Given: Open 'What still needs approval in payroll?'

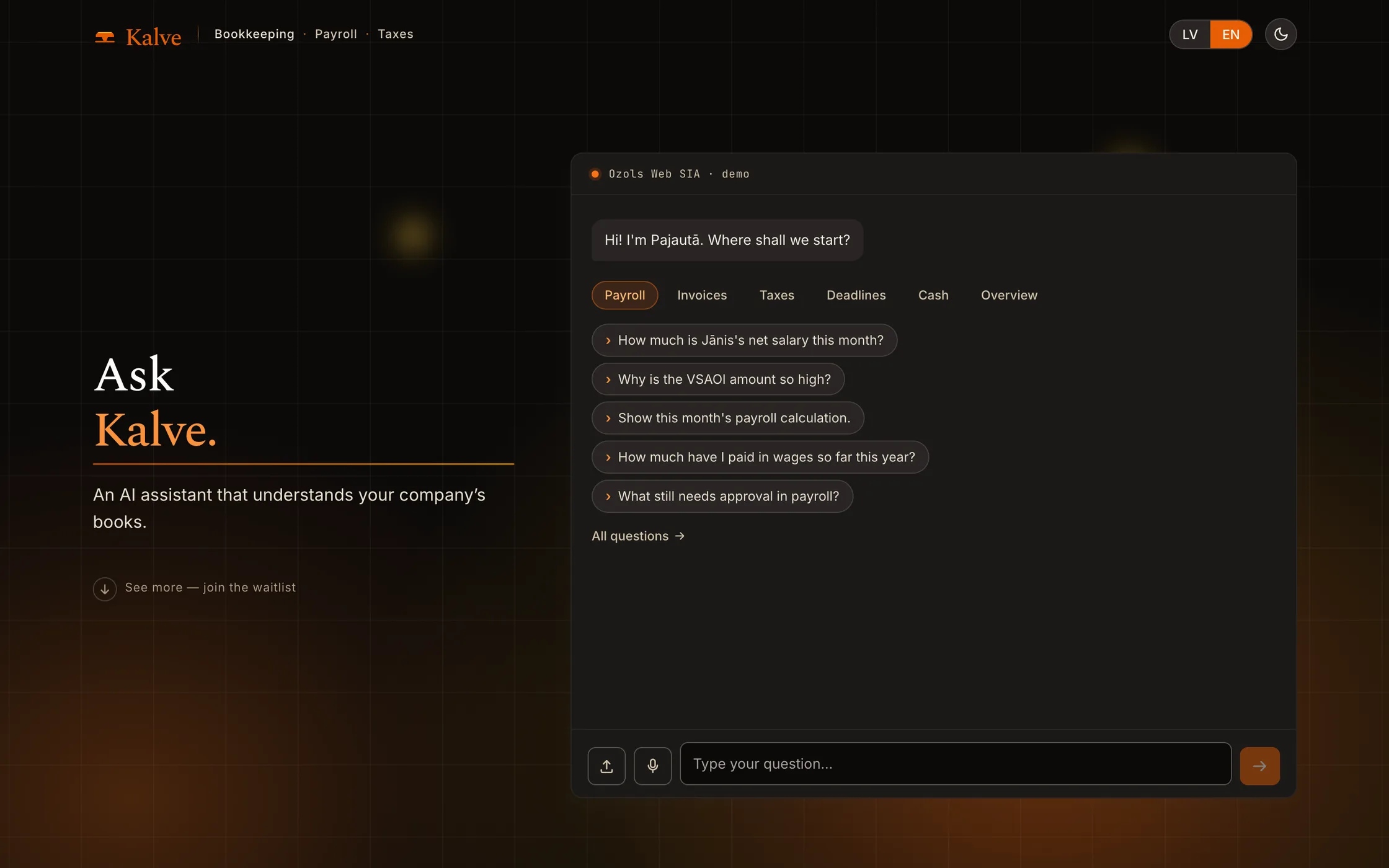Looking at the screenshot, I should (x=722, y=497).
